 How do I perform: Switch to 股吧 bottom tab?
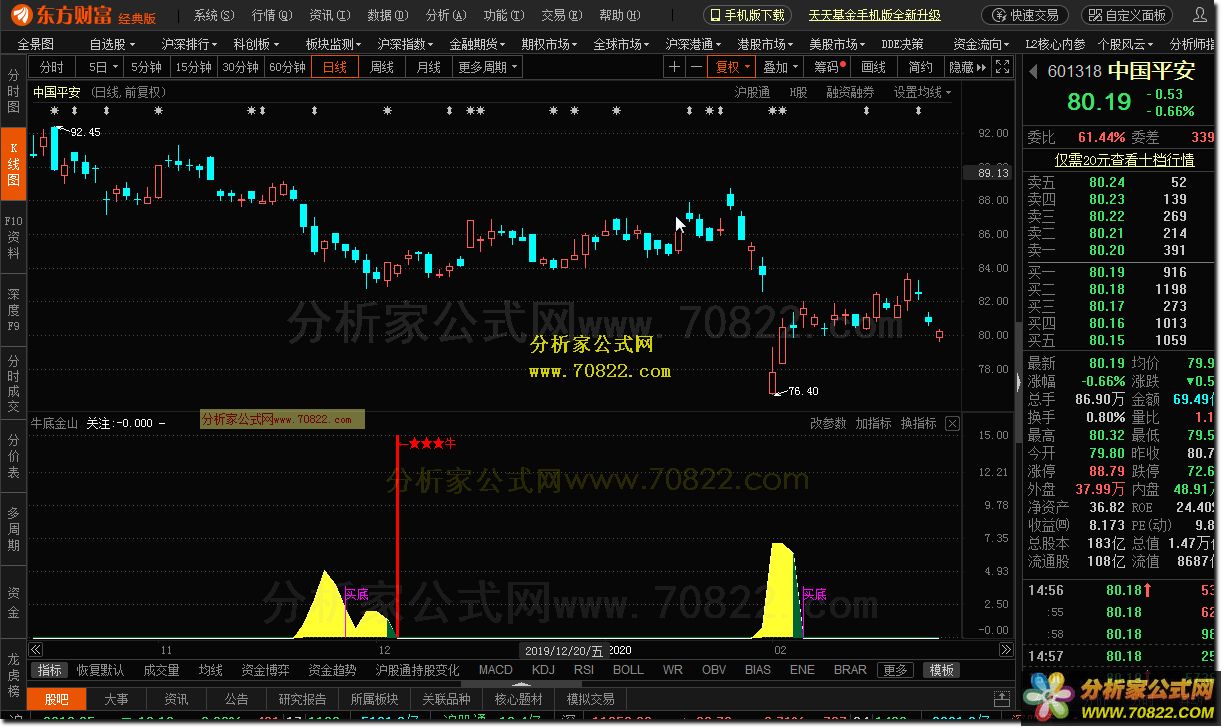57,699
